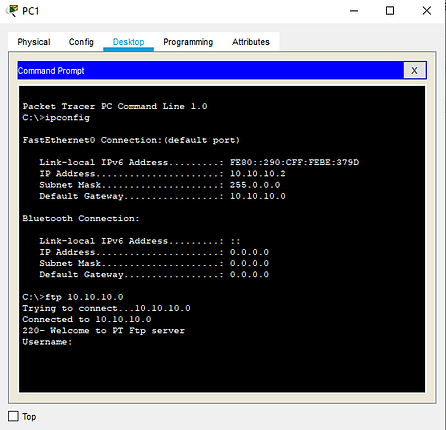Maximize the PC1 window
Image resolution: width=446 pixels, height=430 pixels.
[390, 11]
